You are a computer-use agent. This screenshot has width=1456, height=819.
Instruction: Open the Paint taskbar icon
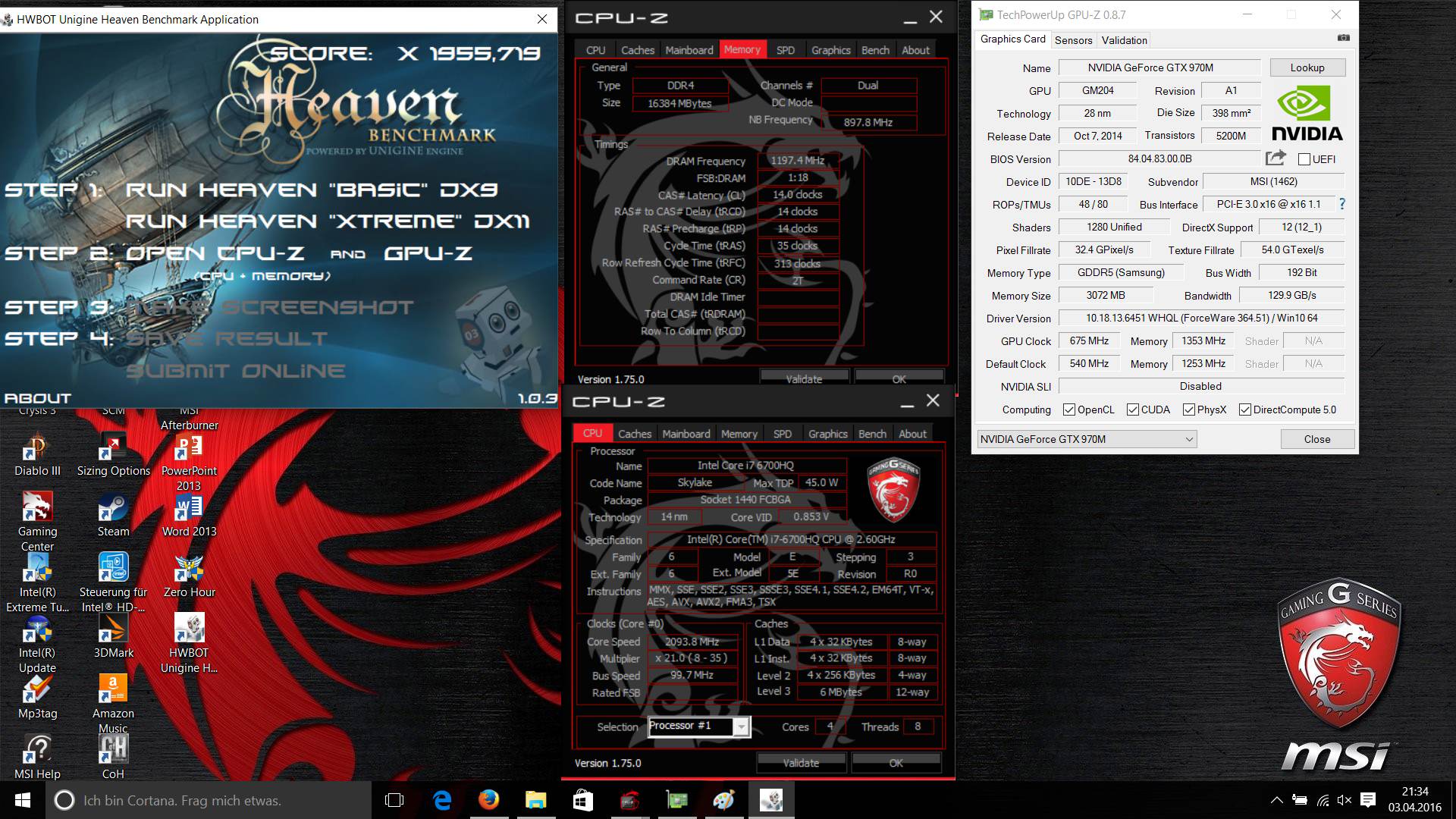coord(723,800)
